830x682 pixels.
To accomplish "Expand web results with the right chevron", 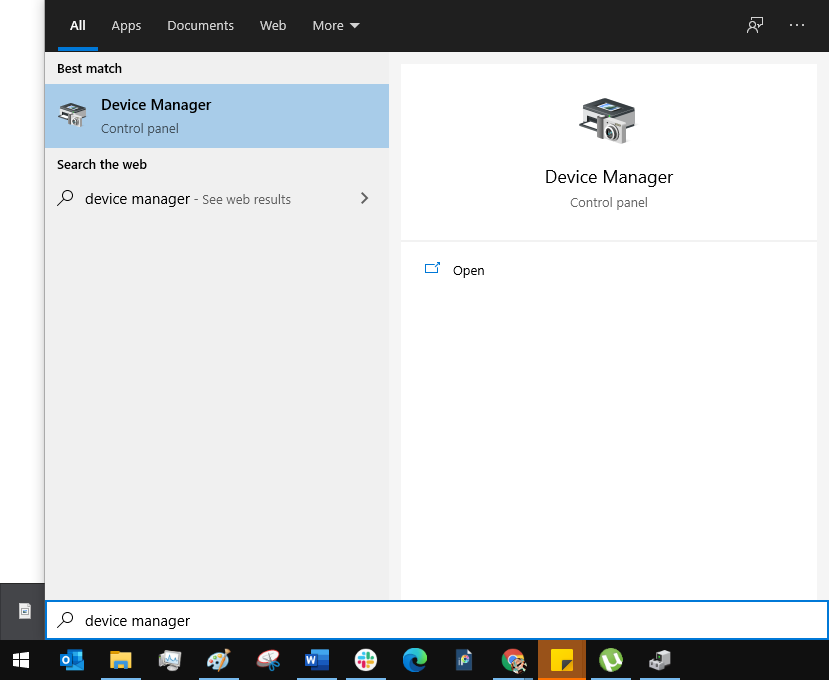I will pyautogui.click(x=364, y=199).
